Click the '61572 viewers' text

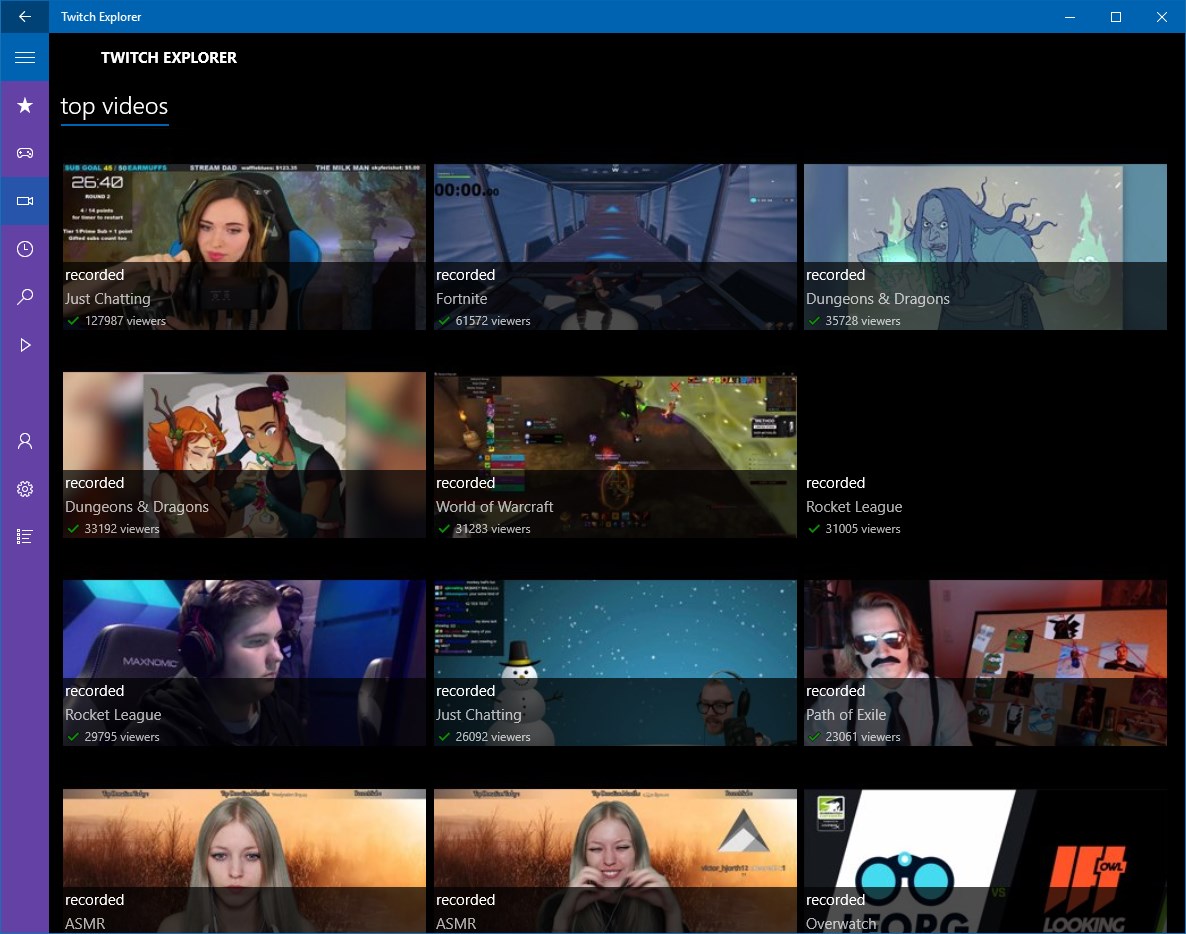pos(492,321)
